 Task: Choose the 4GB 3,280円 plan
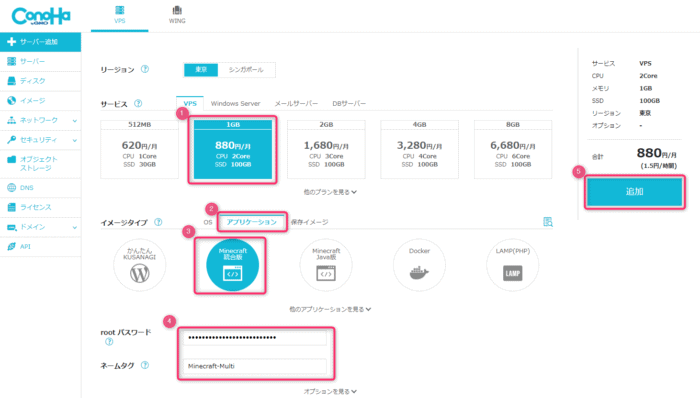pyautogui.click(x=419, y=149)
